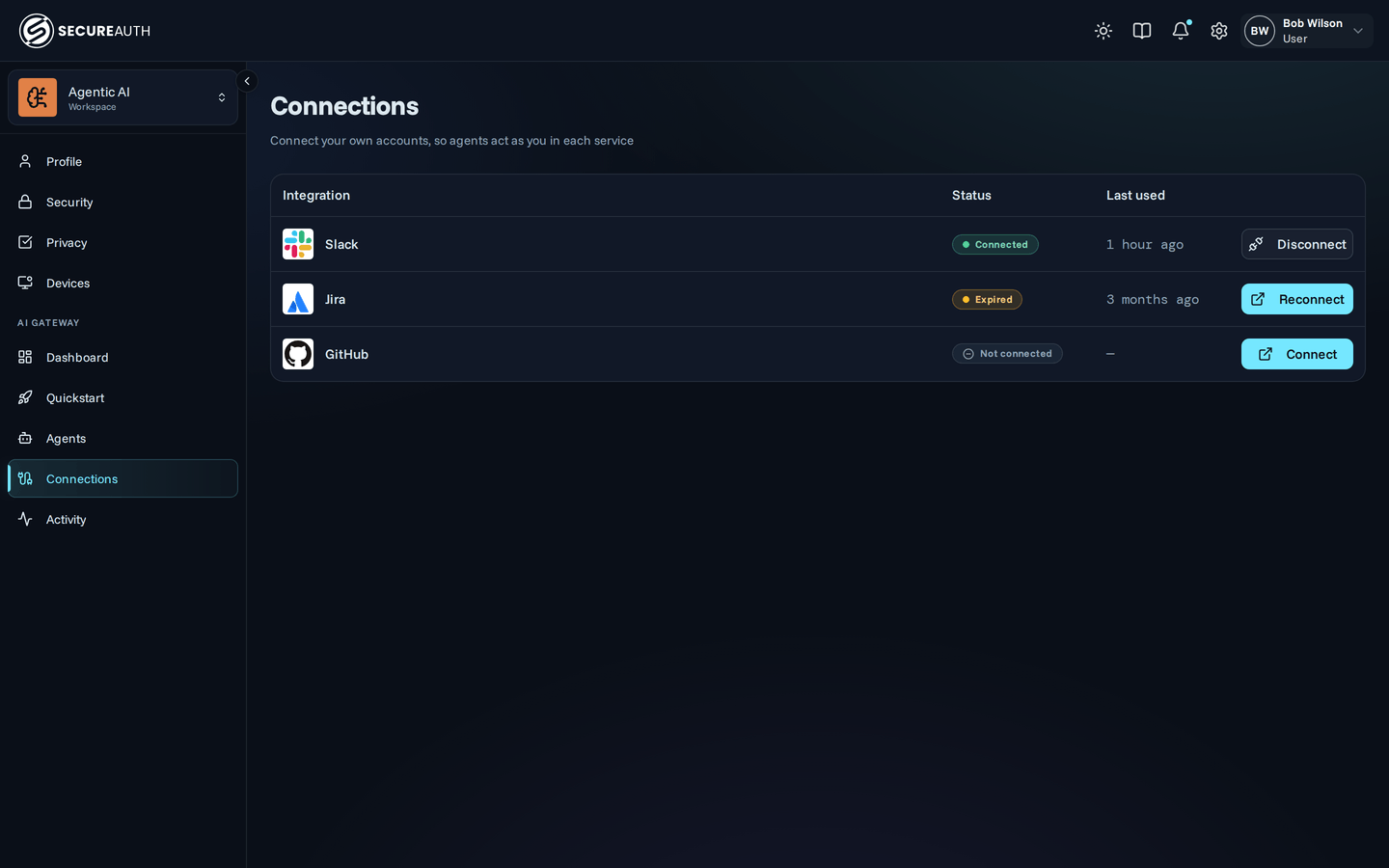Click the Last used column header
Screen dimensions: 1389x868
coord(1135,195)
